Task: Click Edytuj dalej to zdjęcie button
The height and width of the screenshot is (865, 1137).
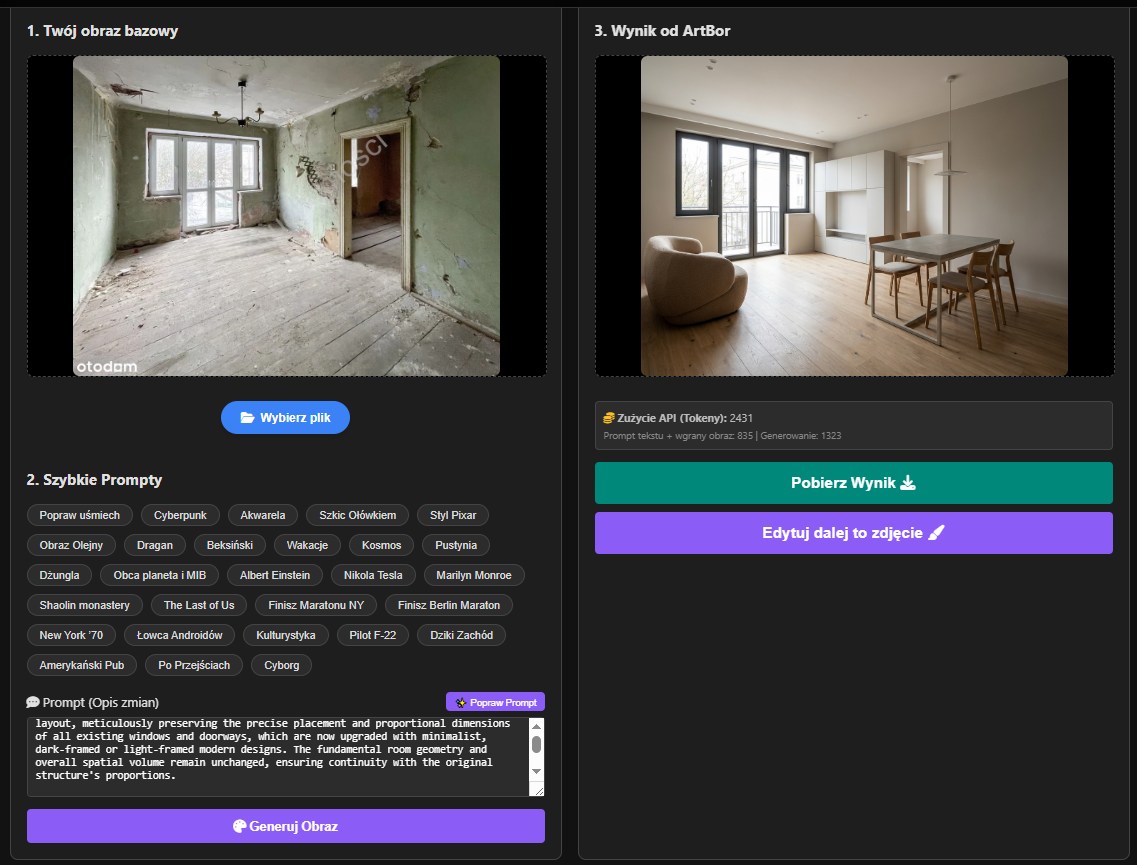Action: 853,533
